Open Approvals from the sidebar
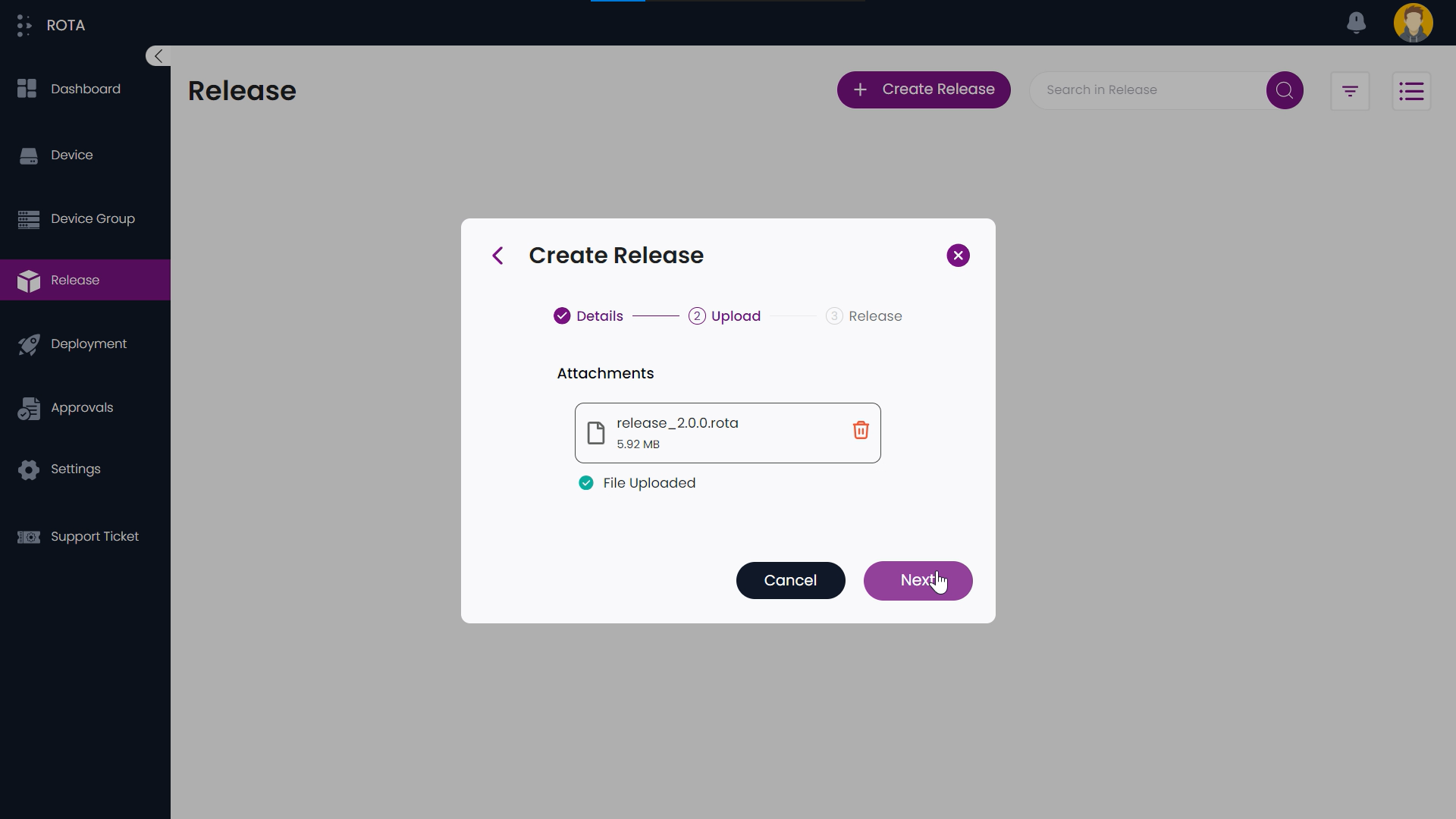Viewport: 1456px width, 819px height. 82,408
